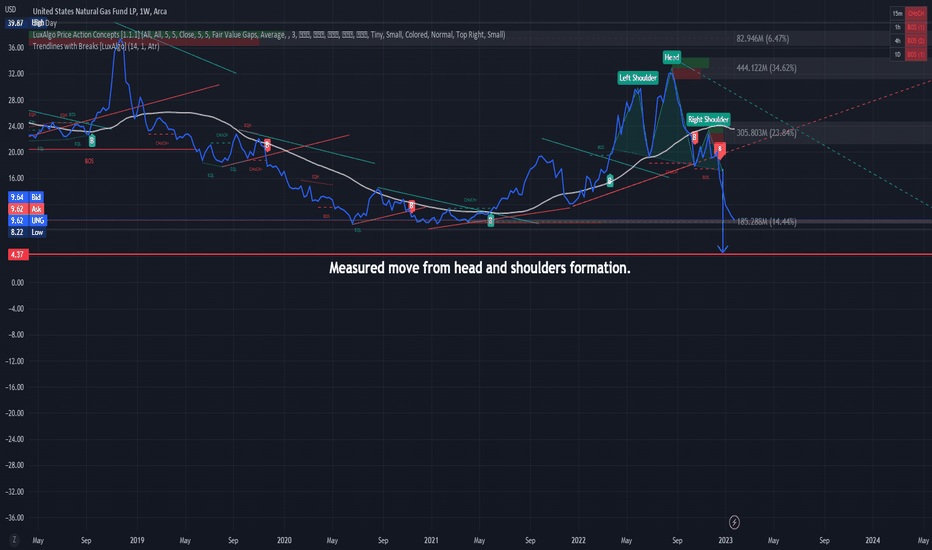The height and width of the screenshot is (550, 932).
Task: Click the Head pattern label
Action: [672, 58]
